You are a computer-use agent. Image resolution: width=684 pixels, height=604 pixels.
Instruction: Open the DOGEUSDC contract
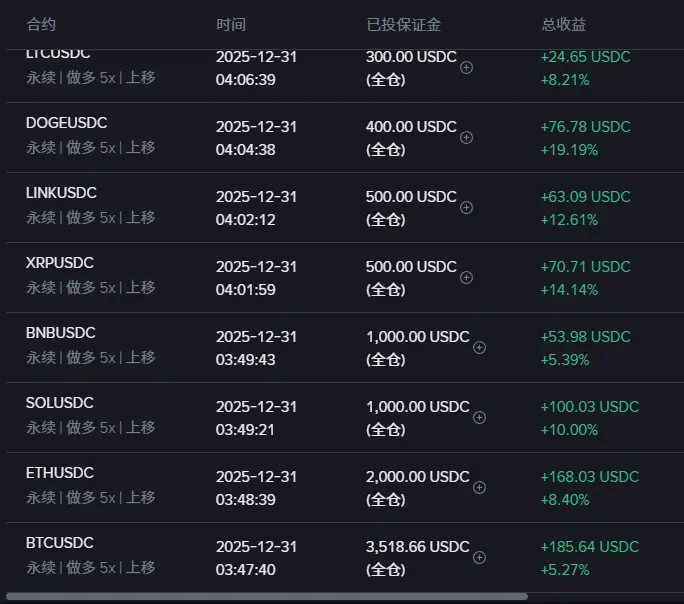pos(66,123)
